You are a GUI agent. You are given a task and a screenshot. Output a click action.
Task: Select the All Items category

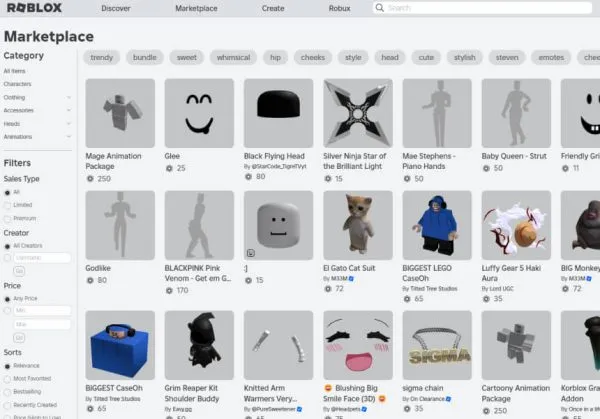tap(15, 71)
